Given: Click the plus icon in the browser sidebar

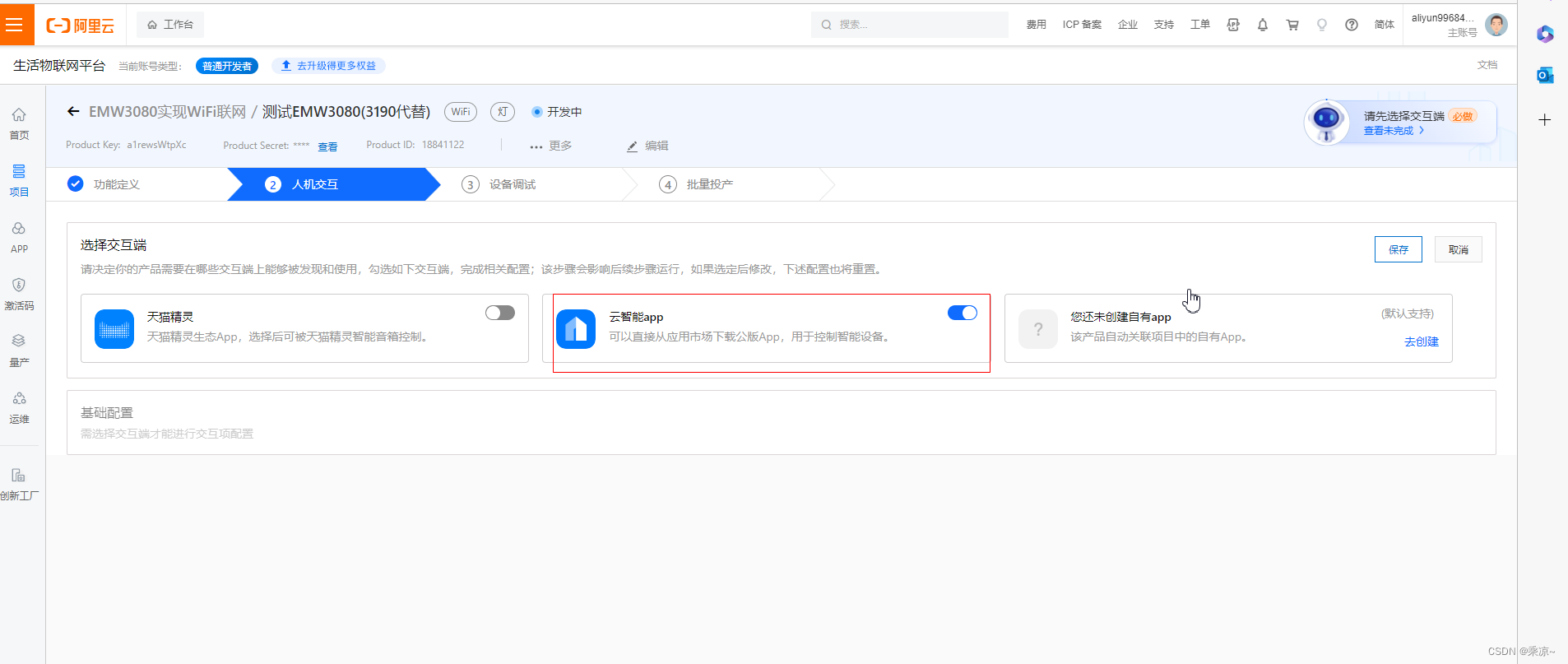Looking at the screenshot, I should (1545, 119).
